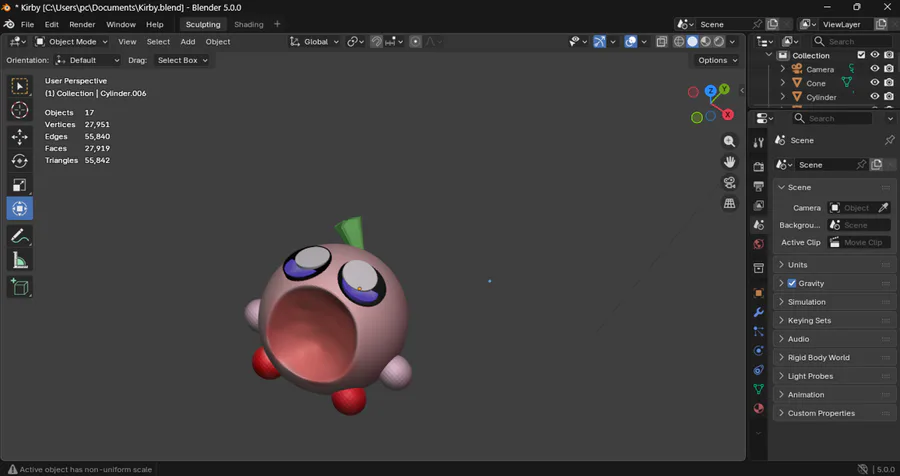The image size is (900, 476).
Task: Expand the Keying Sets panel
Action: 835,320
